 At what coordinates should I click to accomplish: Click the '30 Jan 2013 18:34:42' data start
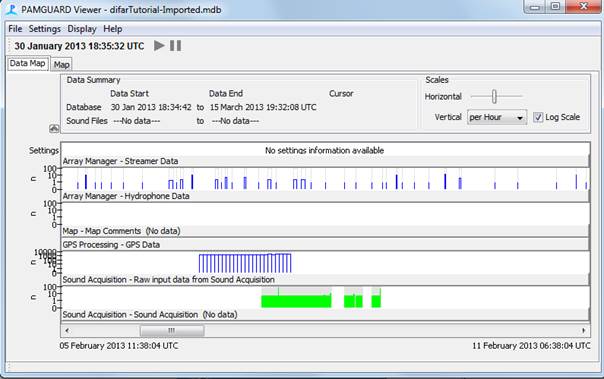tap(151, 107)
